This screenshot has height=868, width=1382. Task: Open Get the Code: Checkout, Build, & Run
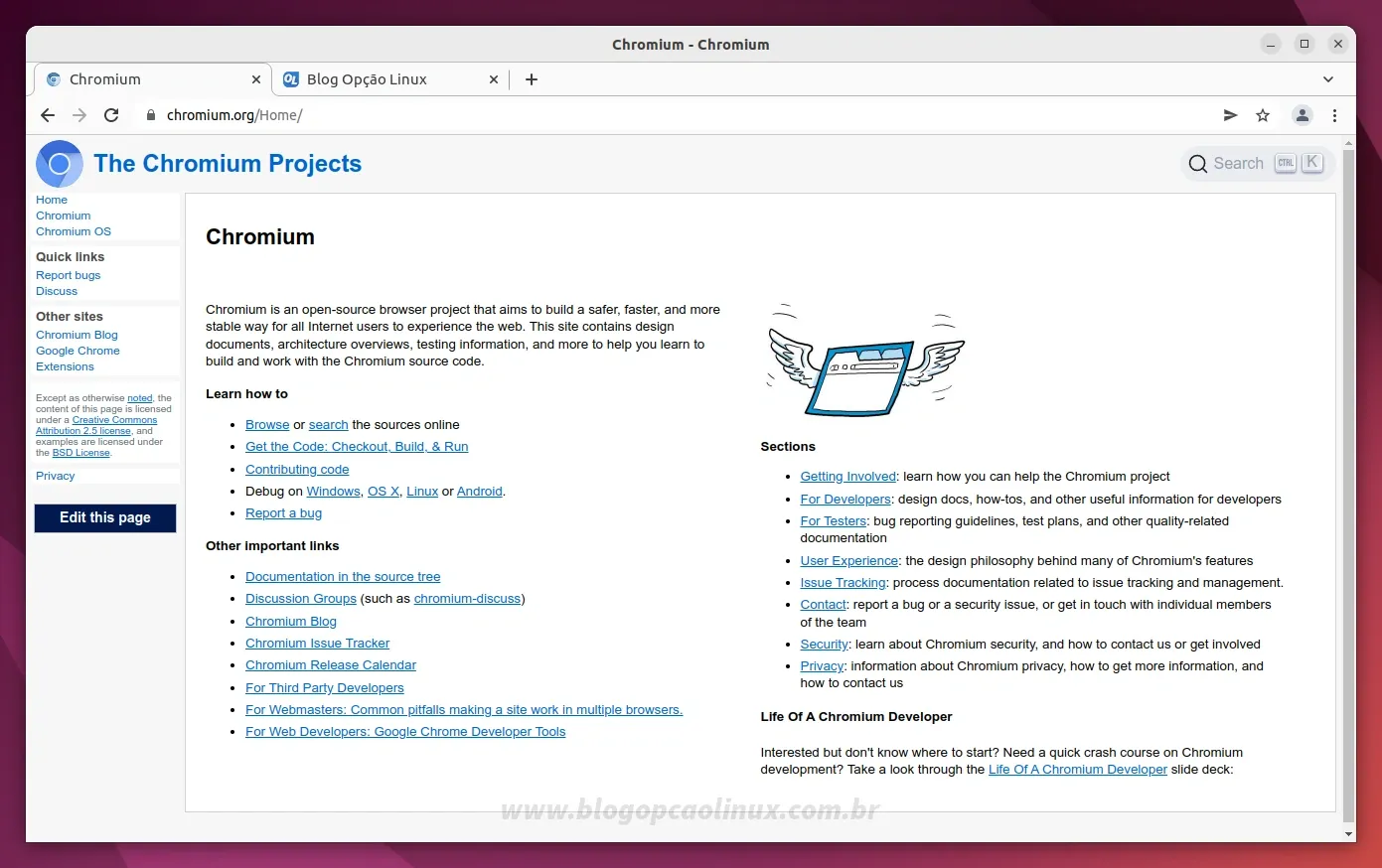coord(357,447)
